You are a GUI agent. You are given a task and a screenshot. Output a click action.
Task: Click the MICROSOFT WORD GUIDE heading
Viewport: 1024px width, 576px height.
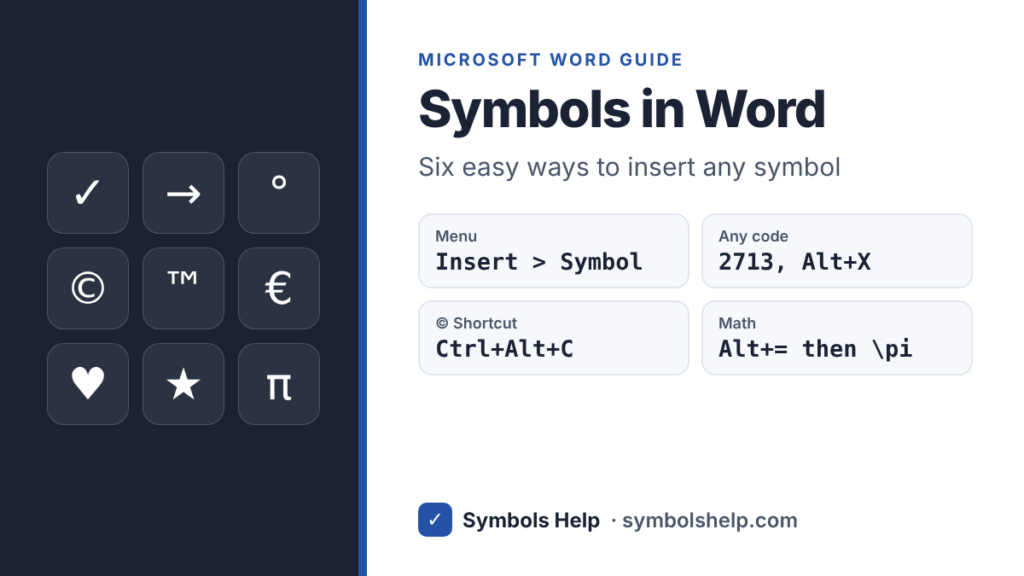[551, 60]
